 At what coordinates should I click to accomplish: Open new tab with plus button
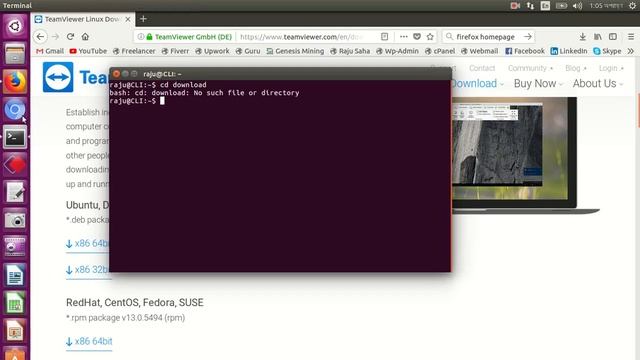143,19
